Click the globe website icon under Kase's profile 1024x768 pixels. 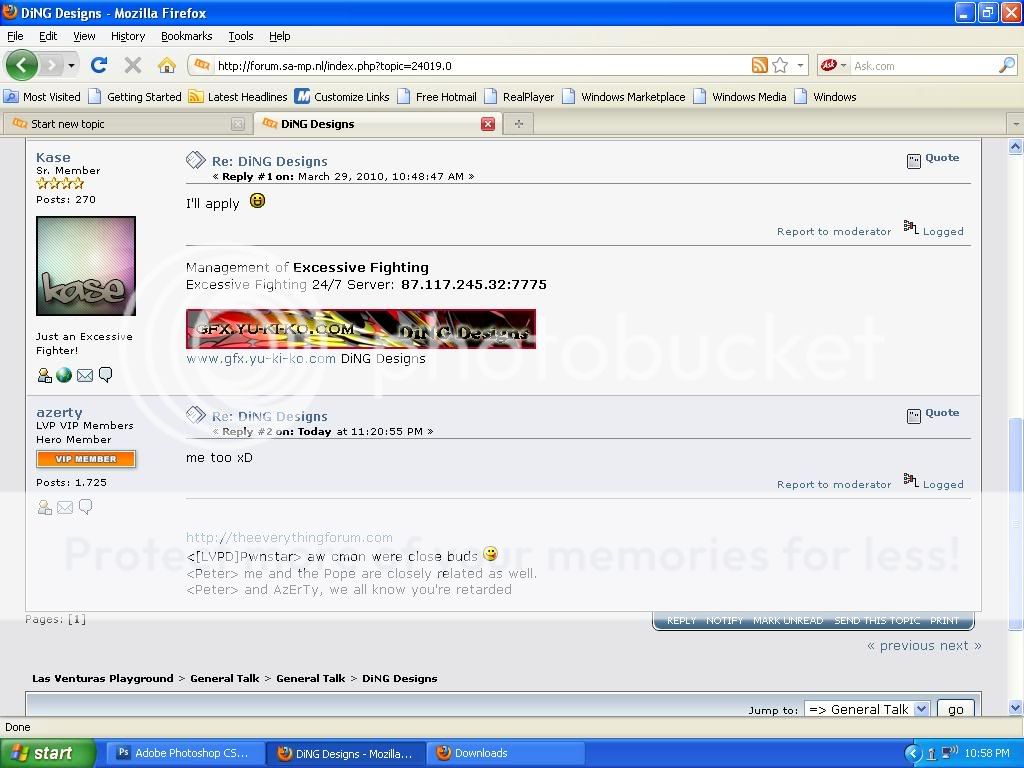click(64, 375)
